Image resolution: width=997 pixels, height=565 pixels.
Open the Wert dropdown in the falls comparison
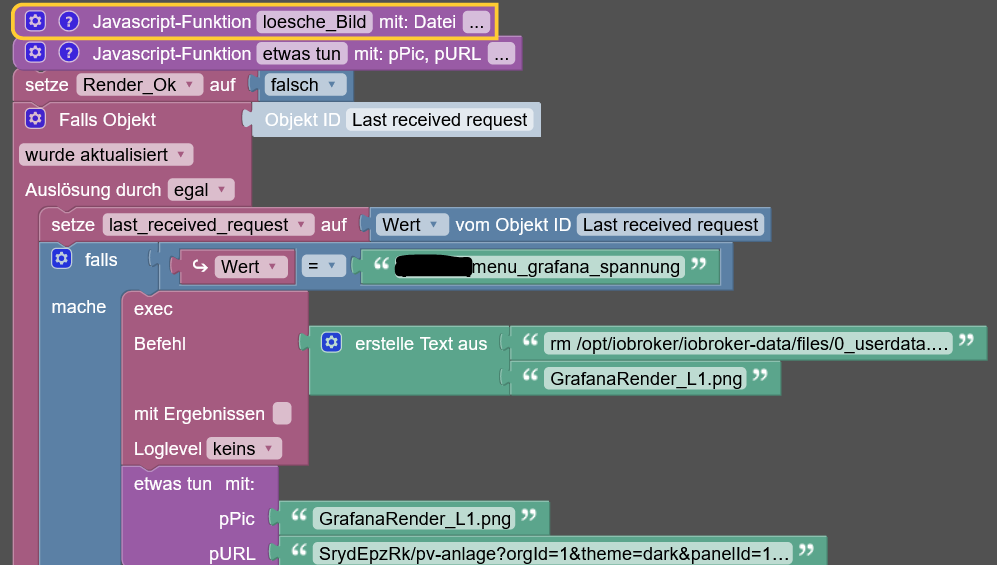[251, 266]
